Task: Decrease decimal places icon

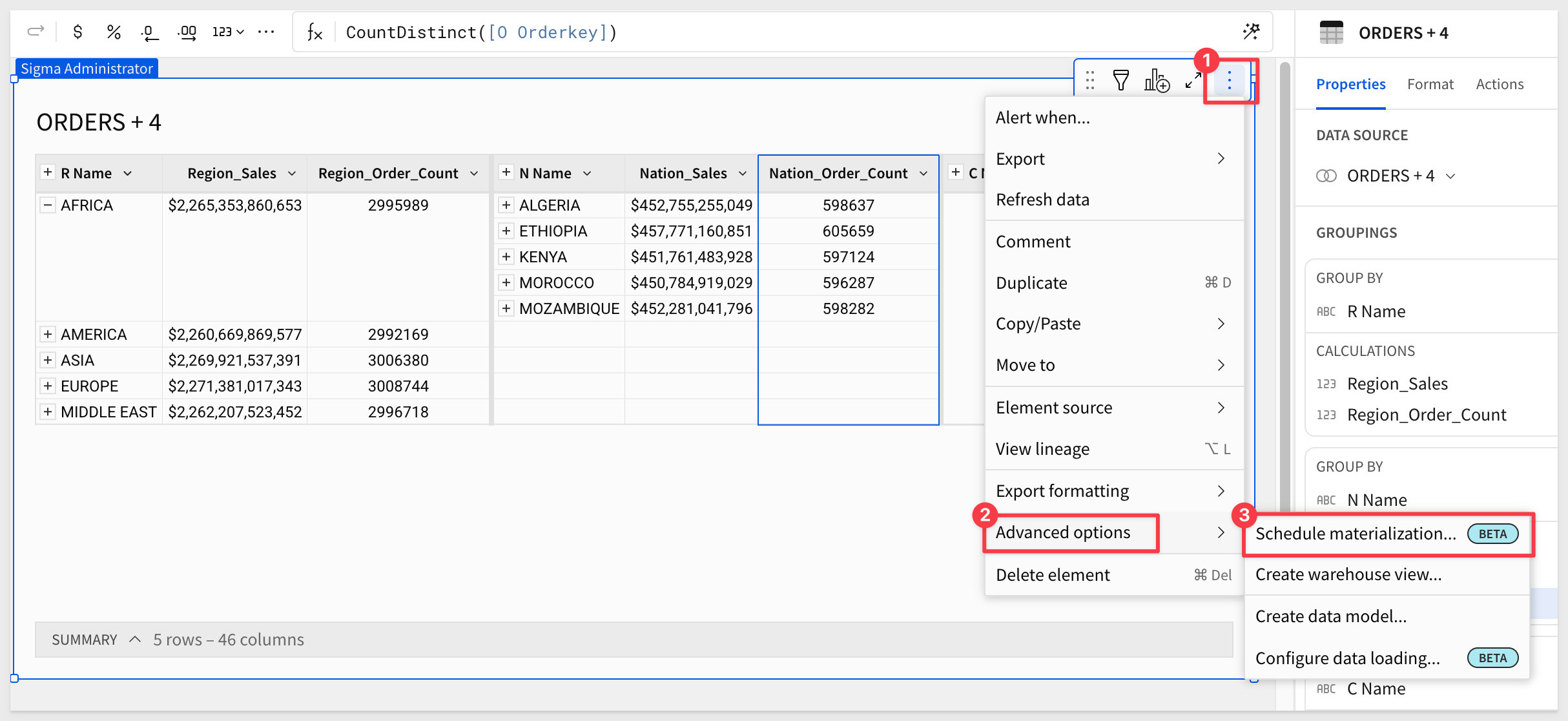Action: point(150,32)
